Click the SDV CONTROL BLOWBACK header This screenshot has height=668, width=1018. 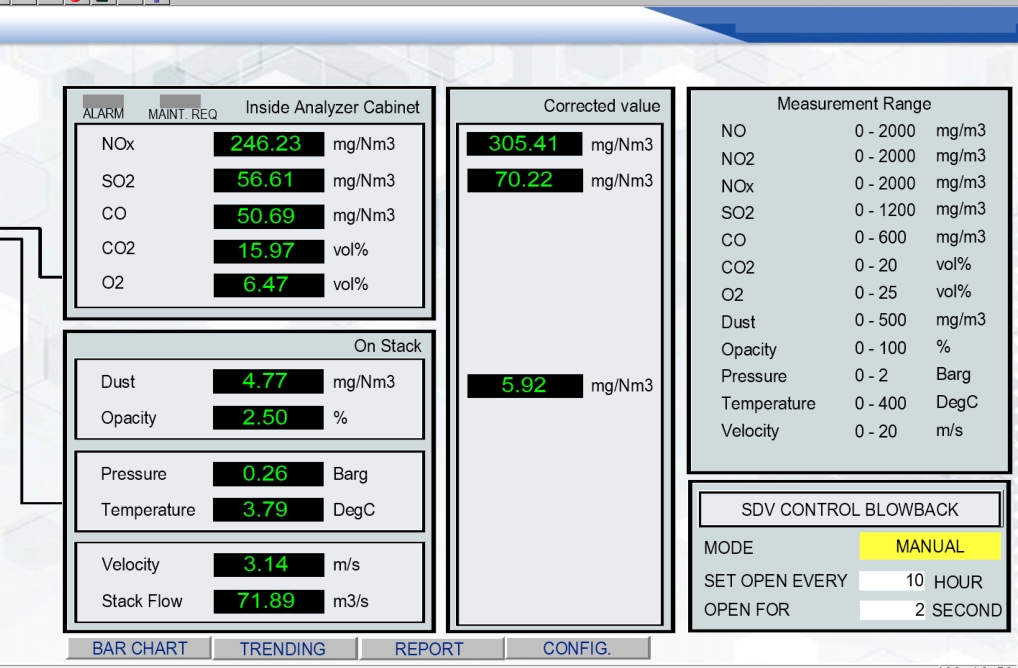click(x=849, y=510)
